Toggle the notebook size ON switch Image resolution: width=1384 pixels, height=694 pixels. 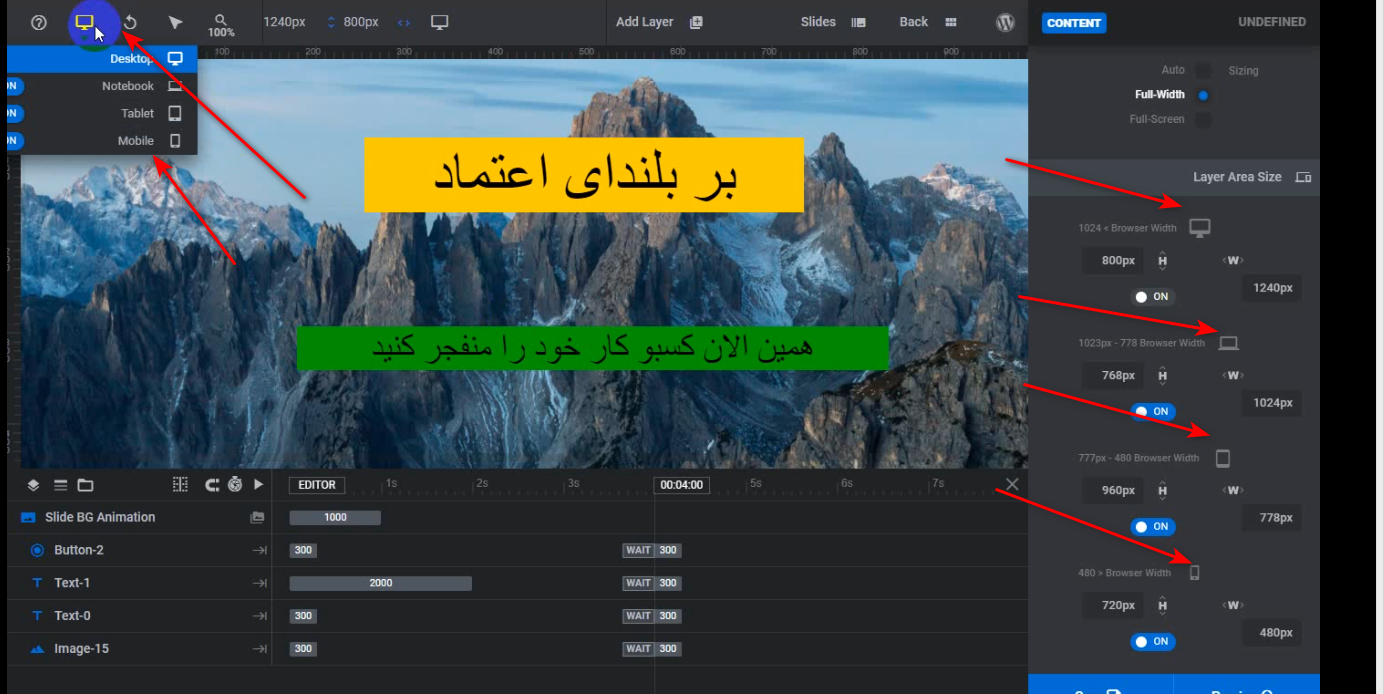[x=1152, y=411]
